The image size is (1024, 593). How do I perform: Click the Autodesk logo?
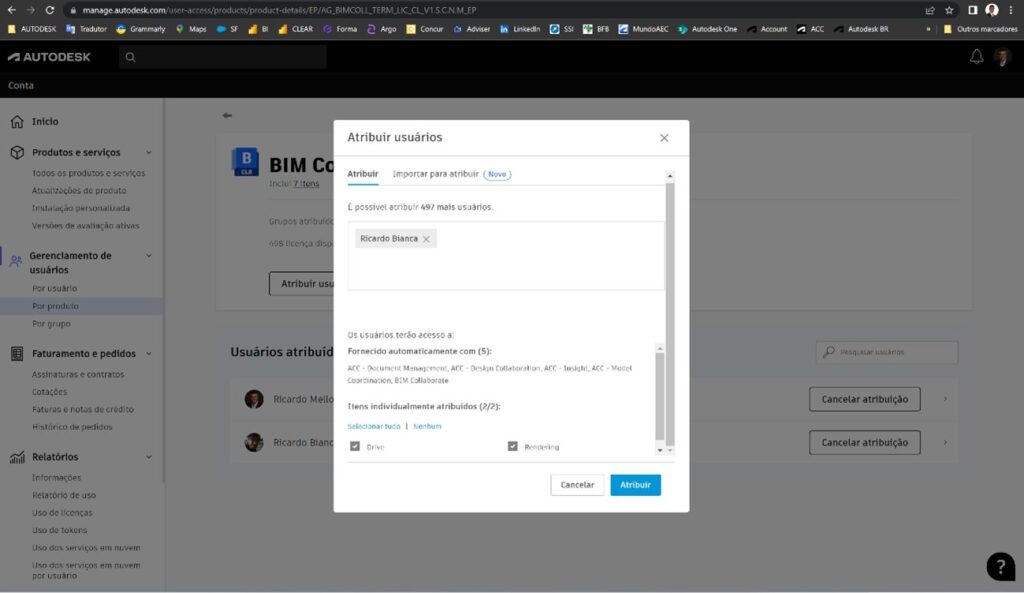coord(49,57)
